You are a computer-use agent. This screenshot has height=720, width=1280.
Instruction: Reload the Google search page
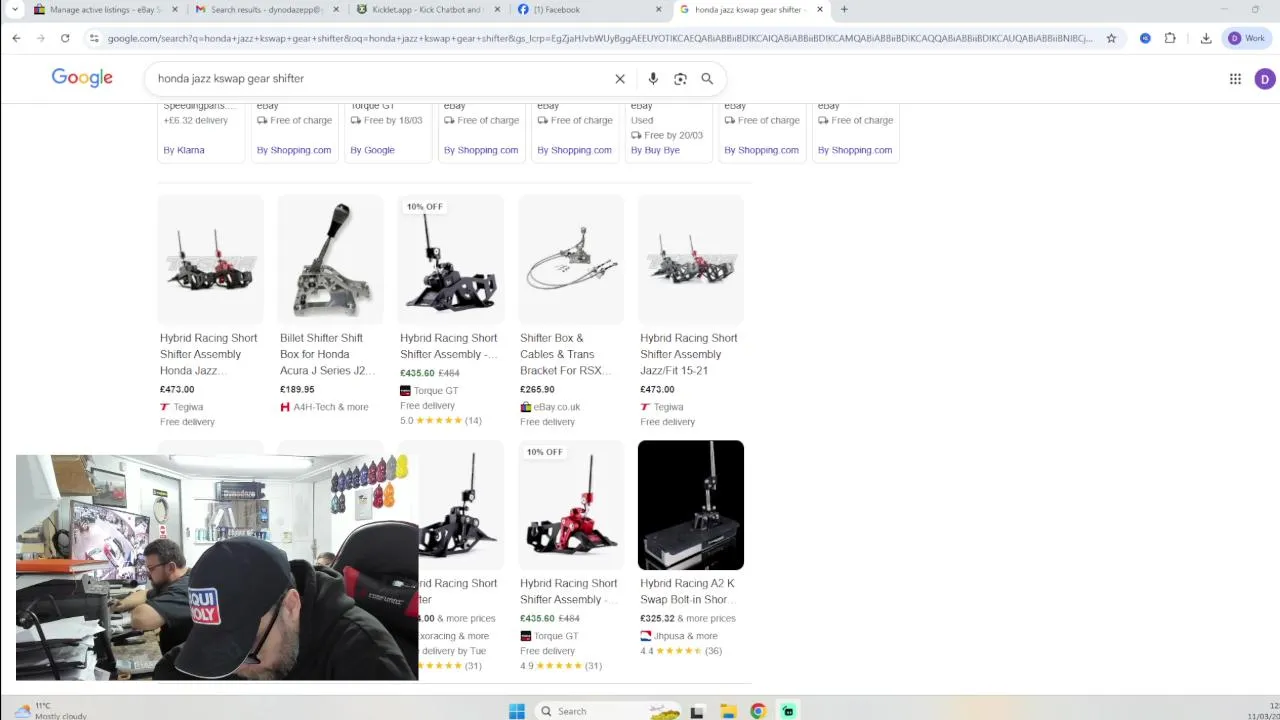65,38
